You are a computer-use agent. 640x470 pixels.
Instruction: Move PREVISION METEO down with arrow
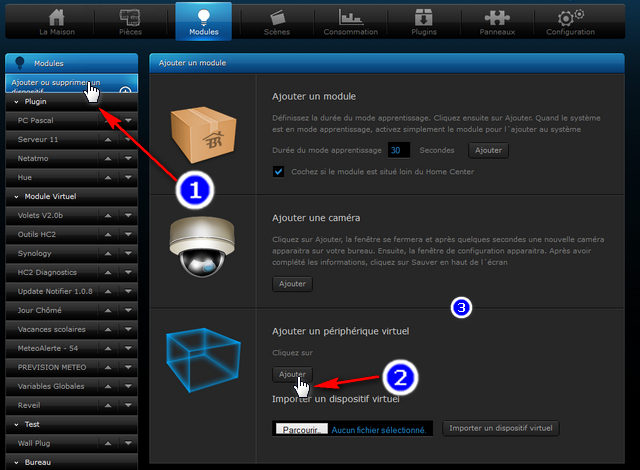(128, 367)
